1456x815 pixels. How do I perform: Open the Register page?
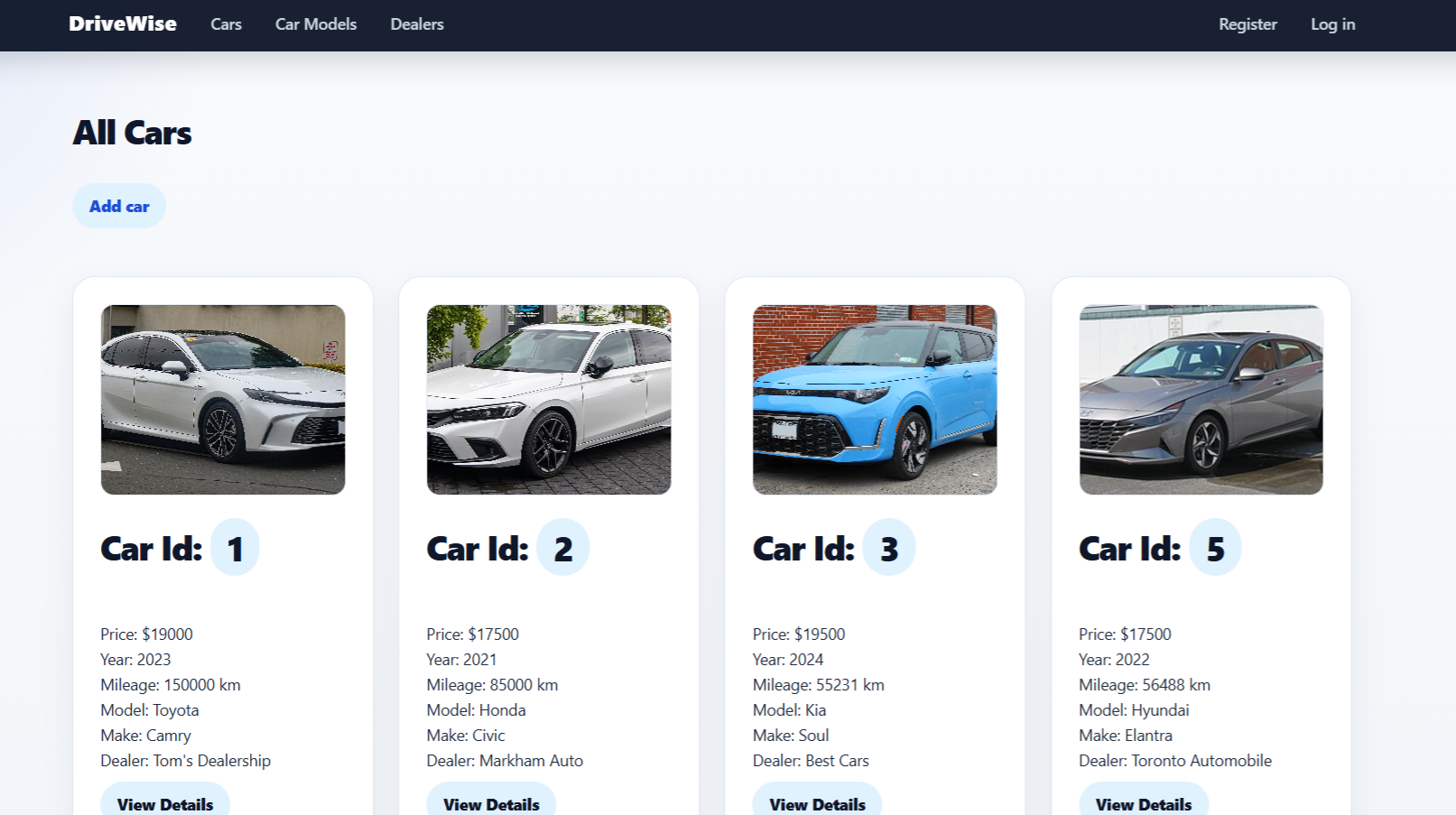click(x=1247, y=24)
